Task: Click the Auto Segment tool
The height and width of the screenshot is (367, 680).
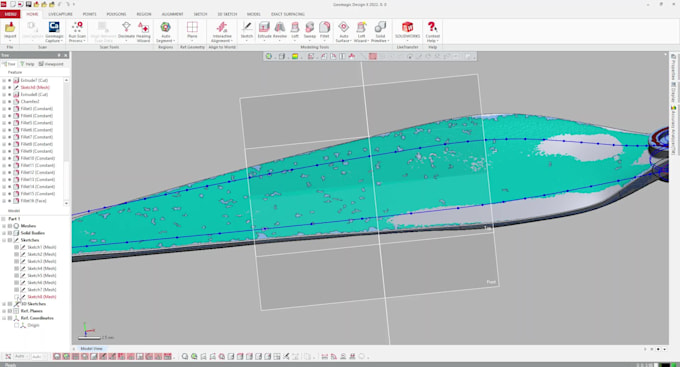Action: coord(165,32)
